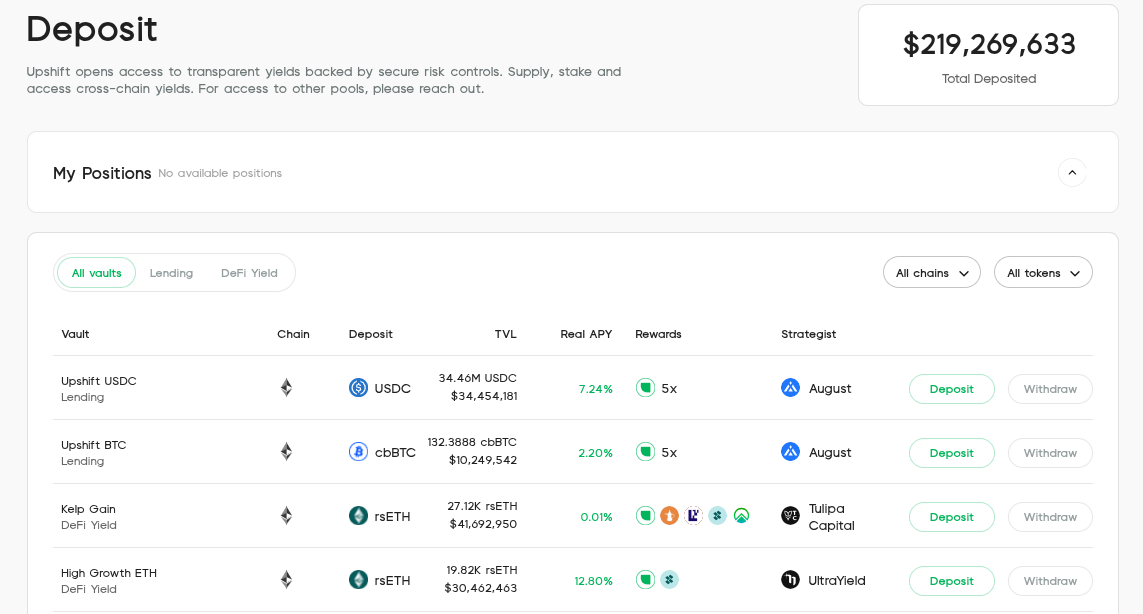1143x614 pixels.
Task: Click Ethereum chain icon in Upshift USDC row
Action: click(286, 387)
